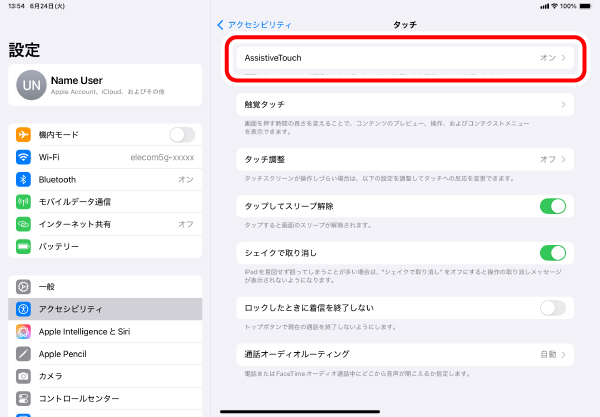Tap the Bluetooth icon

(x=24, y=179)
